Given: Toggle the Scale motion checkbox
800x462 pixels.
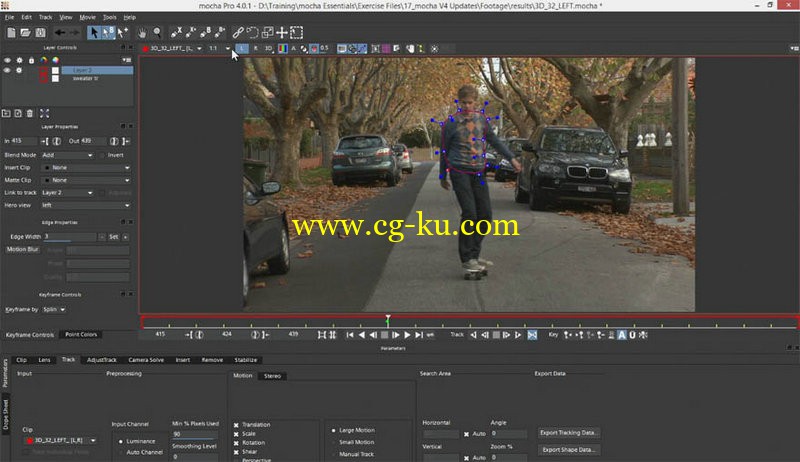Looking at the screenshot, I should coord(236,434).
